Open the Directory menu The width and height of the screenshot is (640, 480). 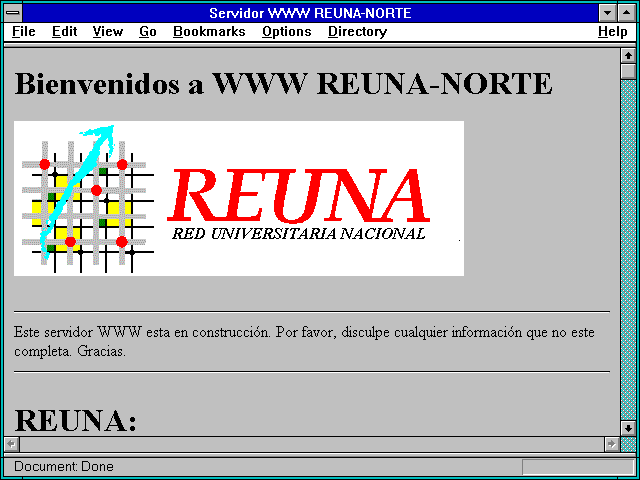[357, 32]
